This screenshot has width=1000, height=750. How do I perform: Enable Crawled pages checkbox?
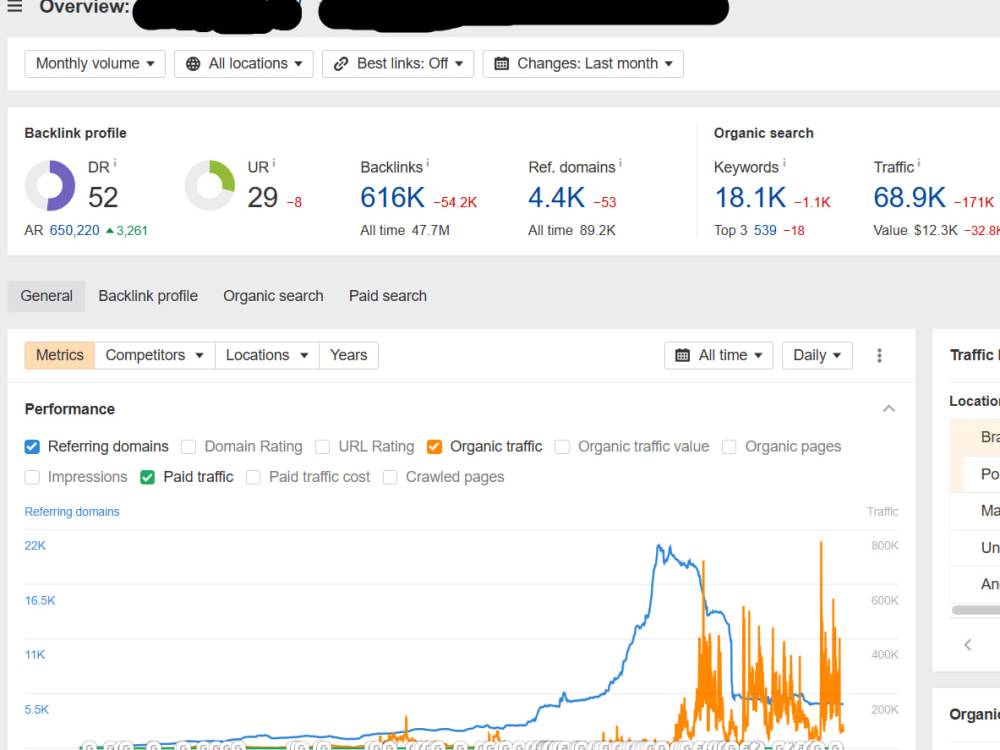(390, 477)
